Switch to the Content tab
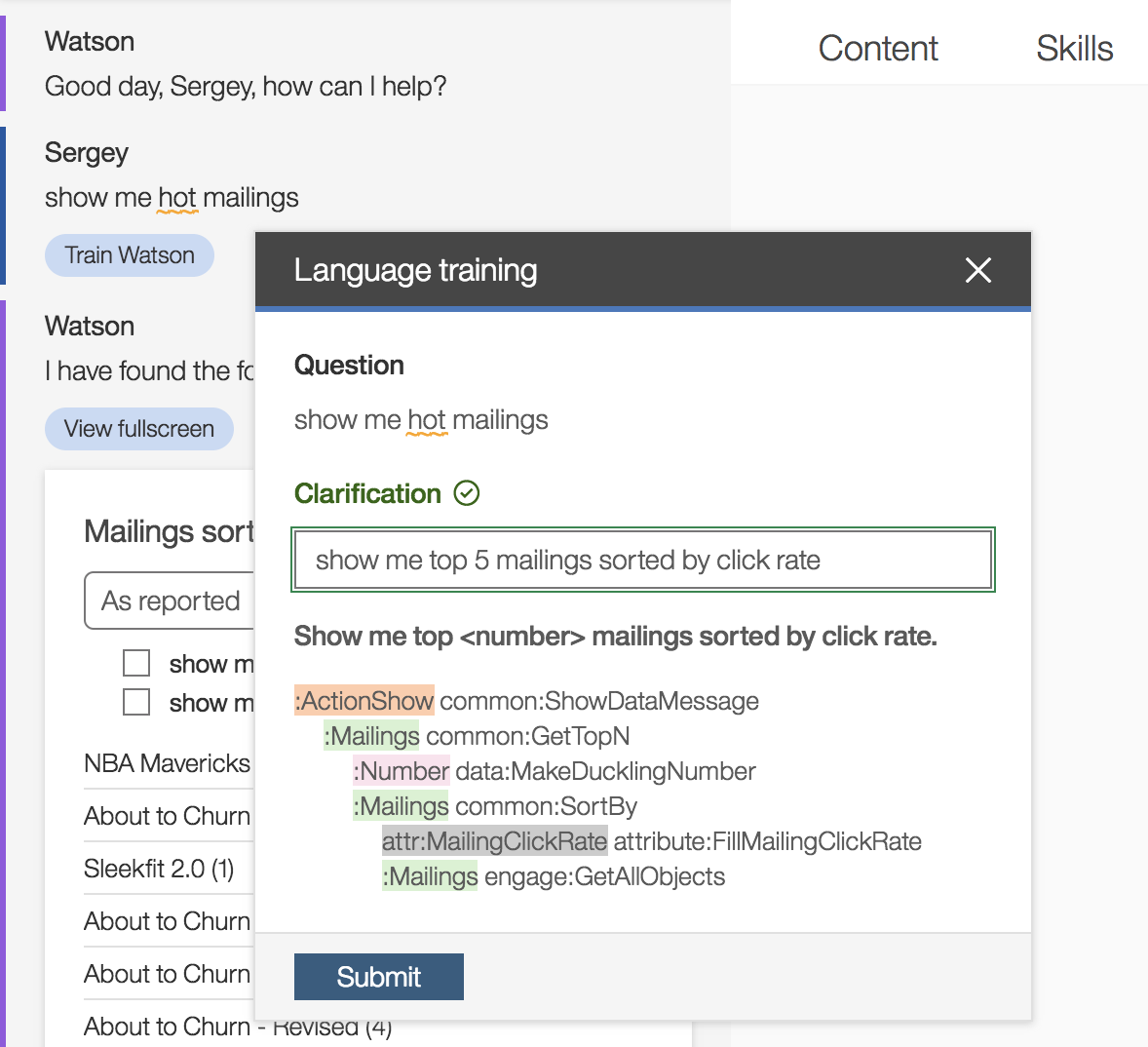The width and height of the screenshot is (1148, 1047). [x=878, y=49]
